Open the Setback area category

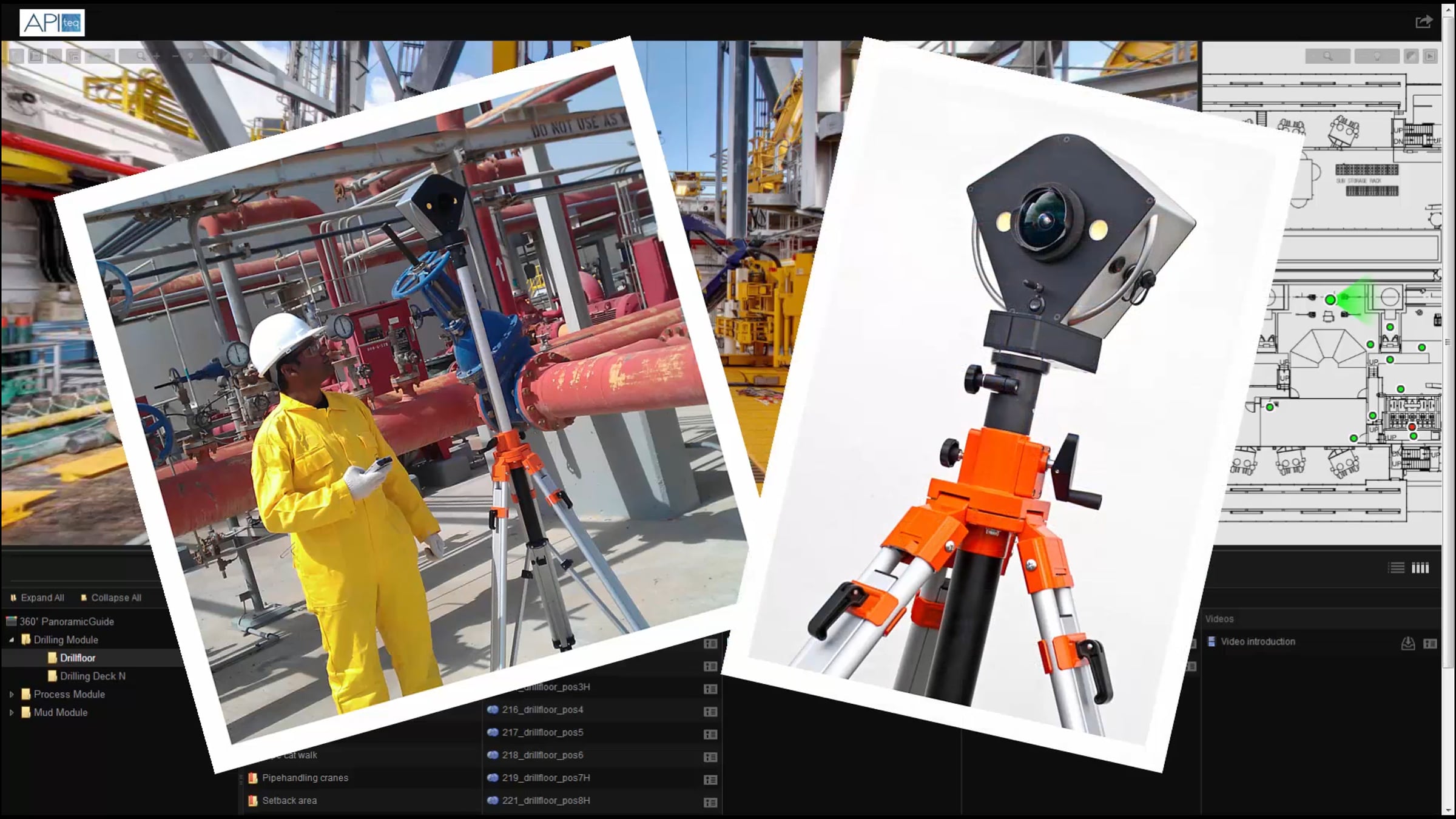[x=289, y=800]
